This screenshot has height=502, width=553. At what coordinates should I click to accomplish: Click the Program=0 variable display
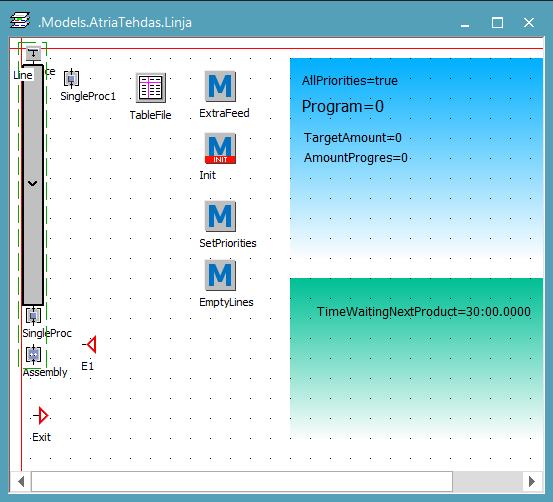pyautogui.click(x=343, y=106)
